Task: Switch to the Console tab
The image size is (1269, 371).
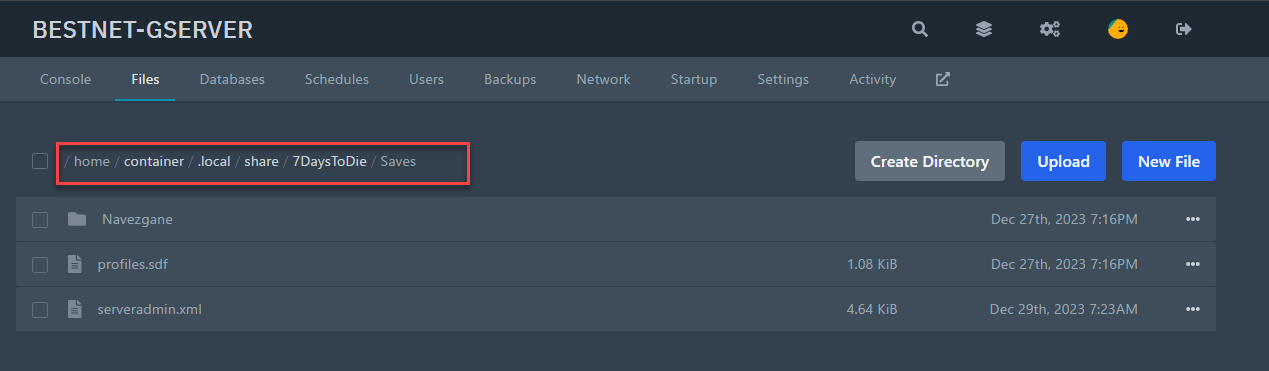Action: pos(66,79)
